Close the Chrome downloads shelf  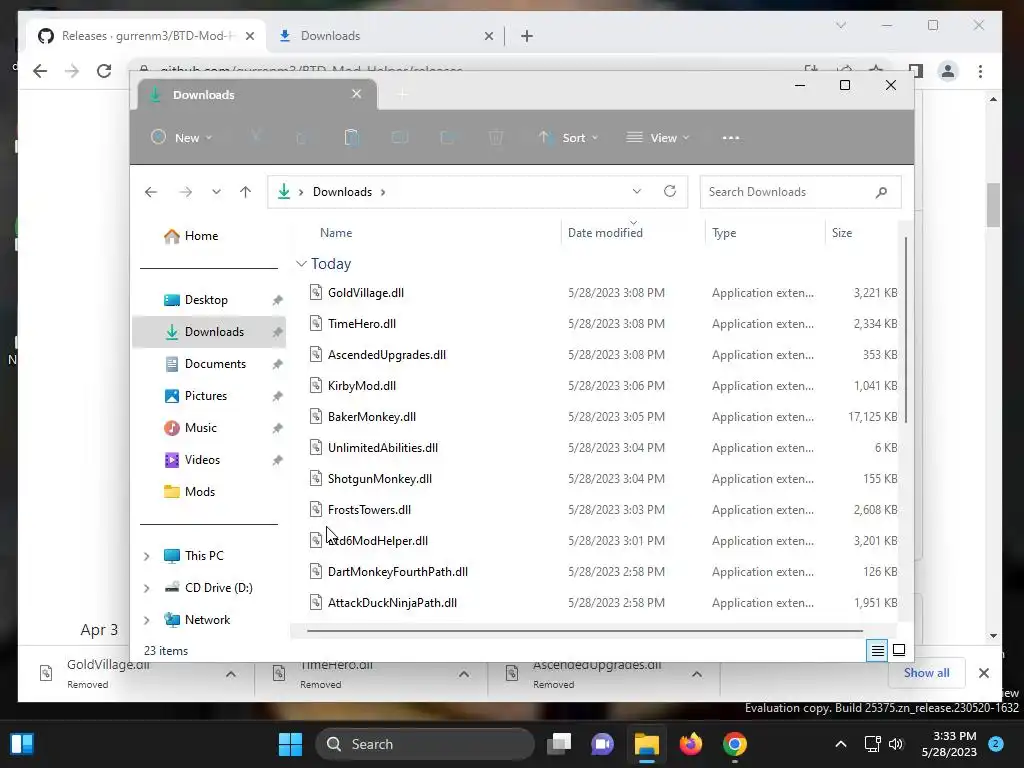point(984,673)
